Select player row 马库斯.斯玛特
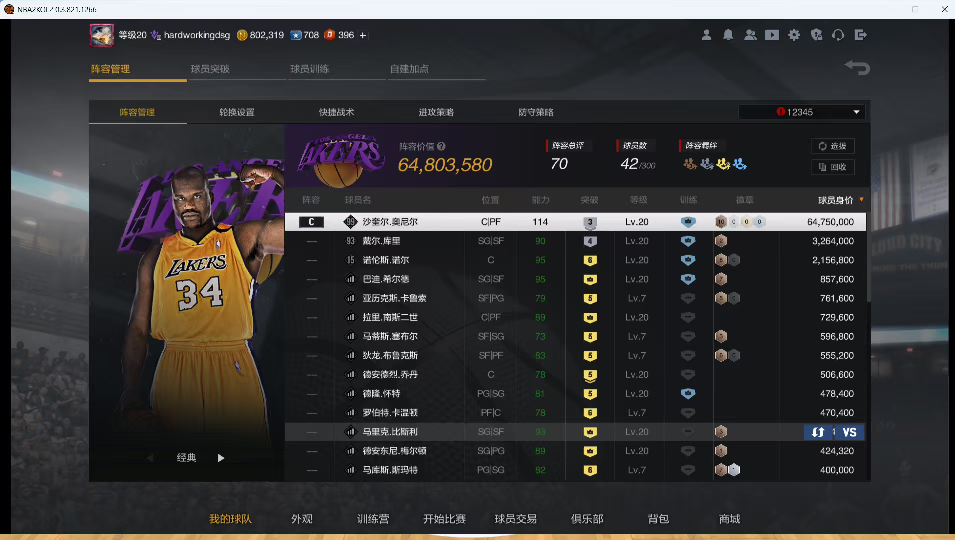The image size is (955, 540). click(x=575, y=470)
